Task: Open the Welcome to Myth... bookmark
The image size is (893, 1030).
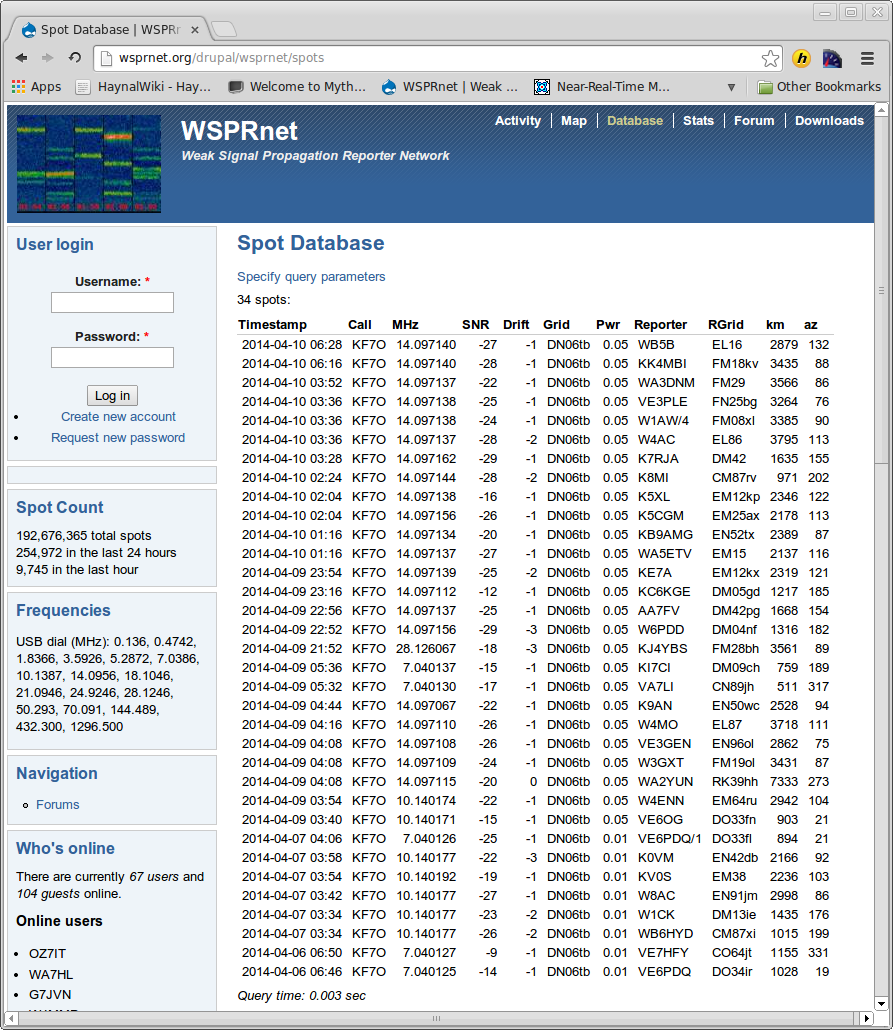Action: pyautogui.click(x=297, y=87)
